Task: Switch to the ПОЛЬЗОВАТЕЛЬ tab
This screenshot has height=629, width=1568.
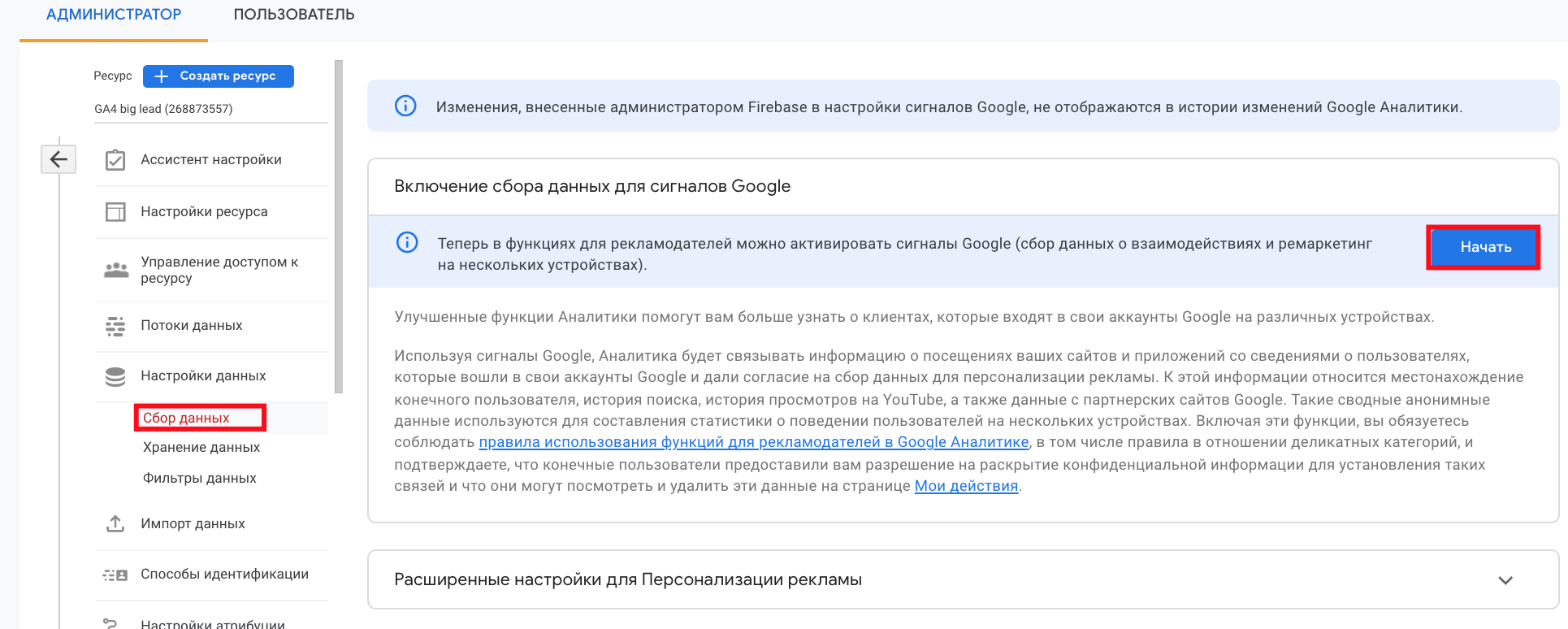Action: pyautogui.click(x=294, y=15)
